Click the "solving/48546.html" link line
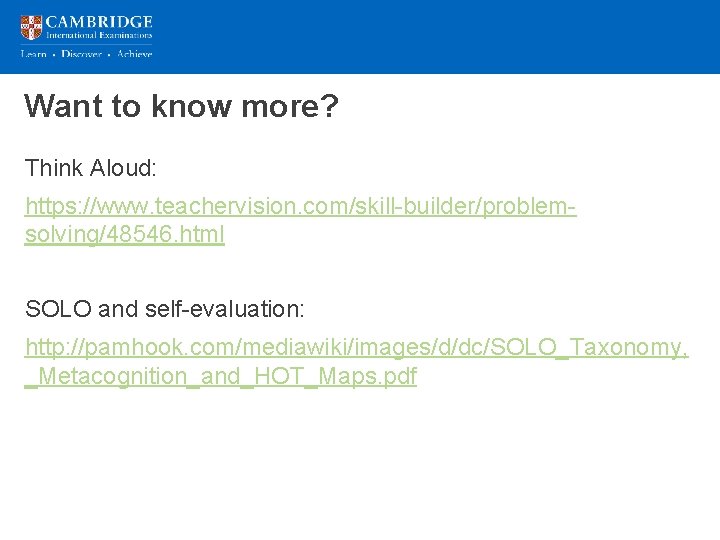The width and height of the screenshot is (720, 540). (125, 235)
